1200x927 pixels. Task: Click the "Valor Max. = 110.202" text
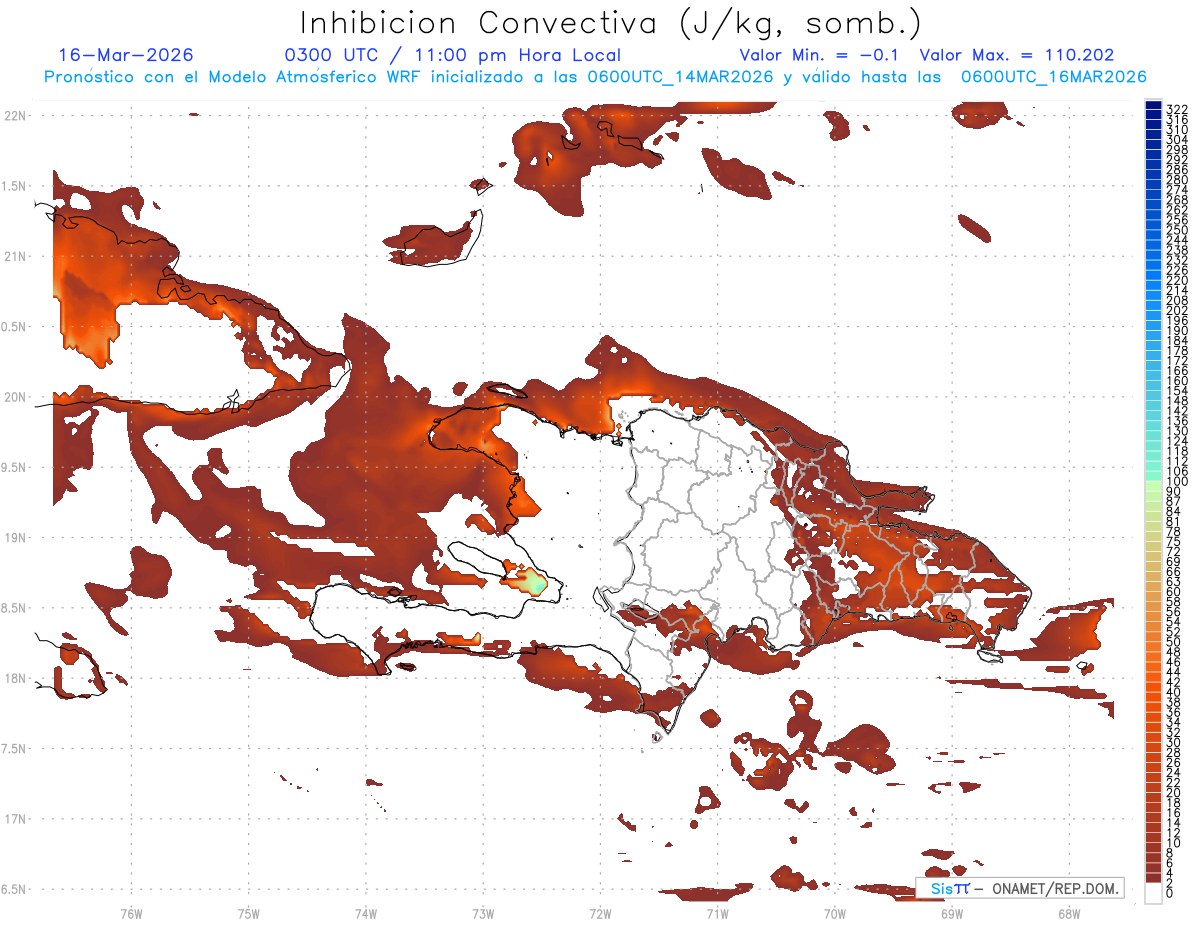point(1017,55)
